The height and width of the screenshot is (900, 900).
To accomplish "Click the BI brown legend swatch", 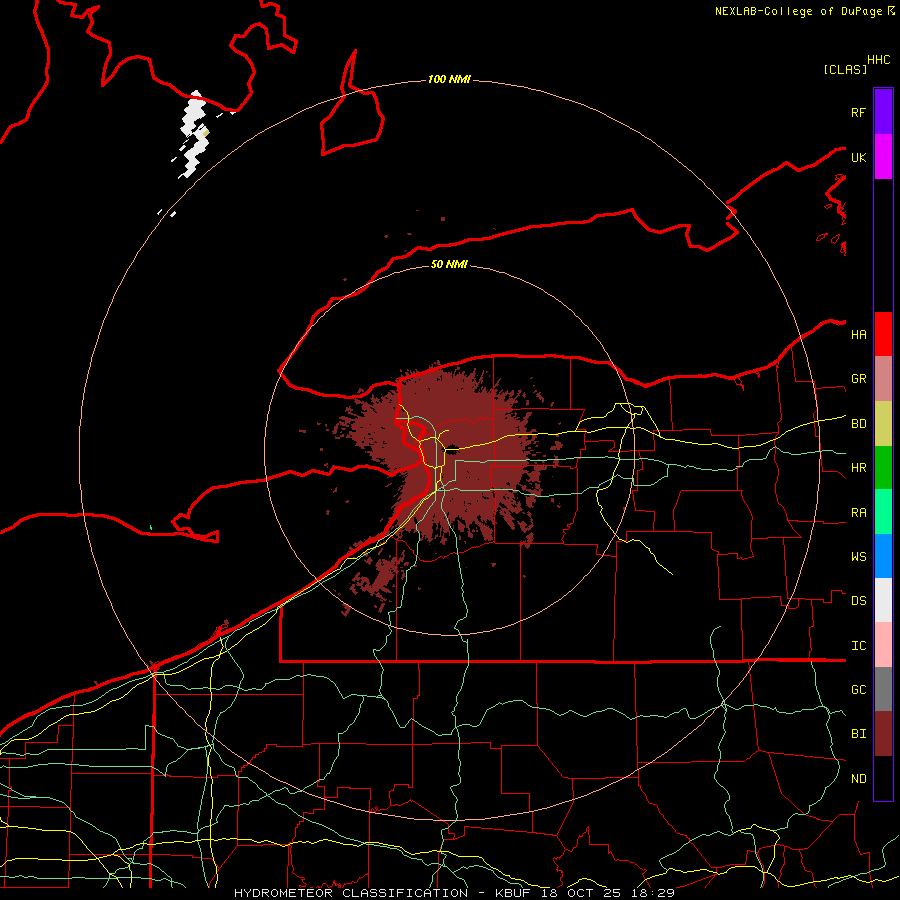I will point(883,734).
